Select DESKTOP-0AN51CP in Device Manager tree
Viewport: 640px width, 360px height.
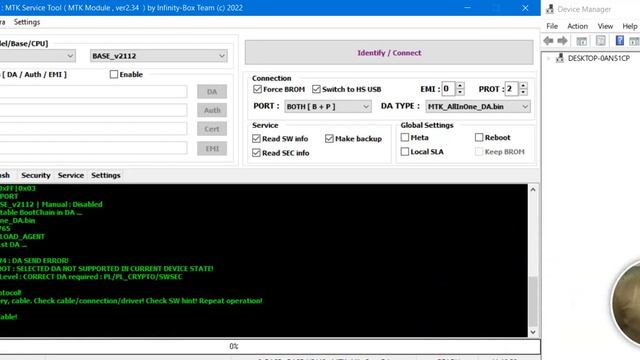tap(598, 58)
